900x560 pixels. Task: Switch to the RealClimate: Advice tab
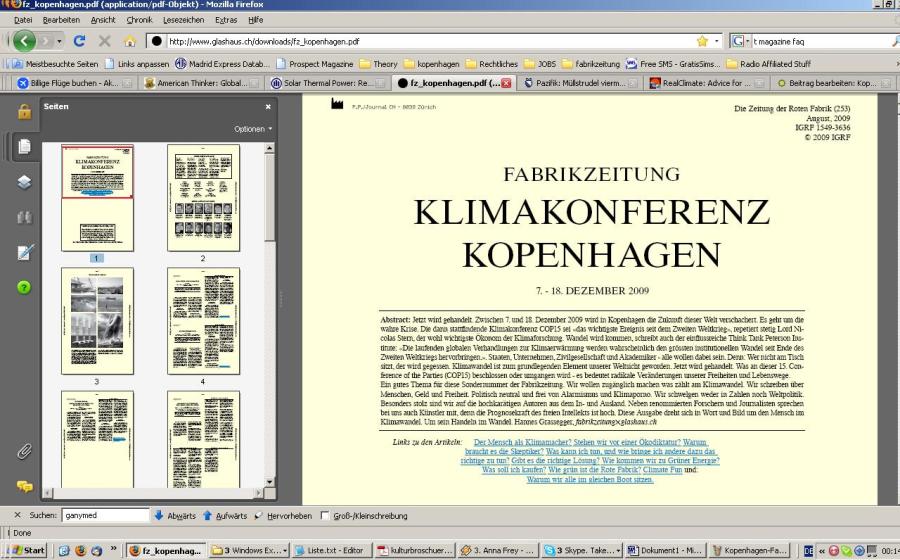[707, 83]
